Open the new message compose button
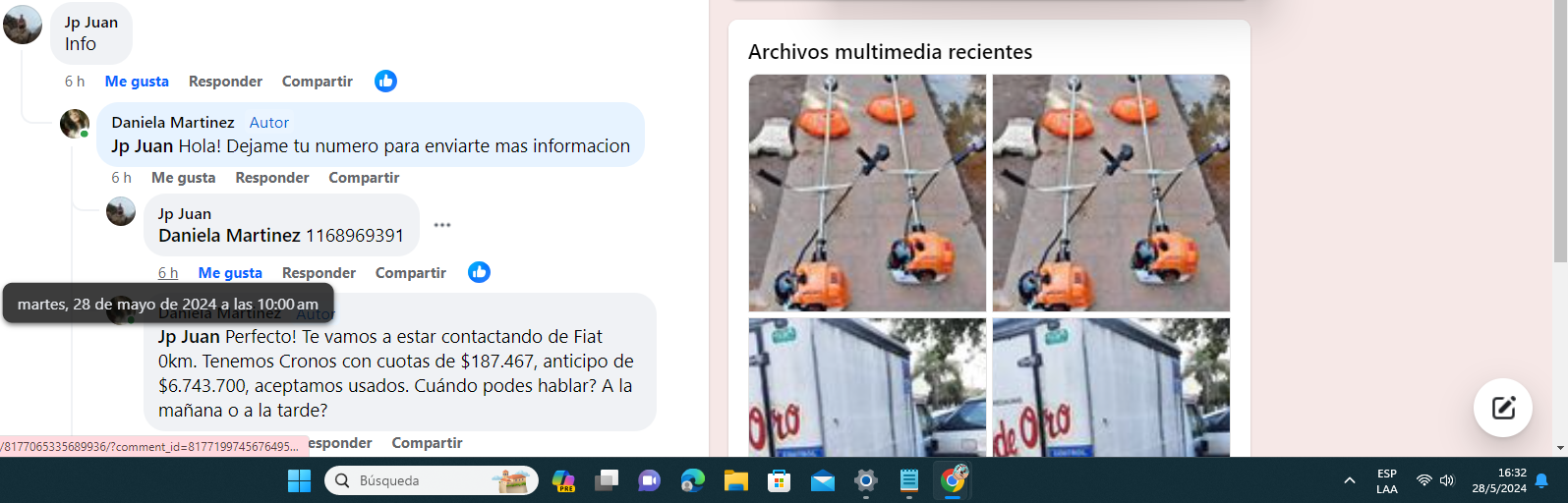This screenshot has height=503, width=1568. click(1503, 408)
